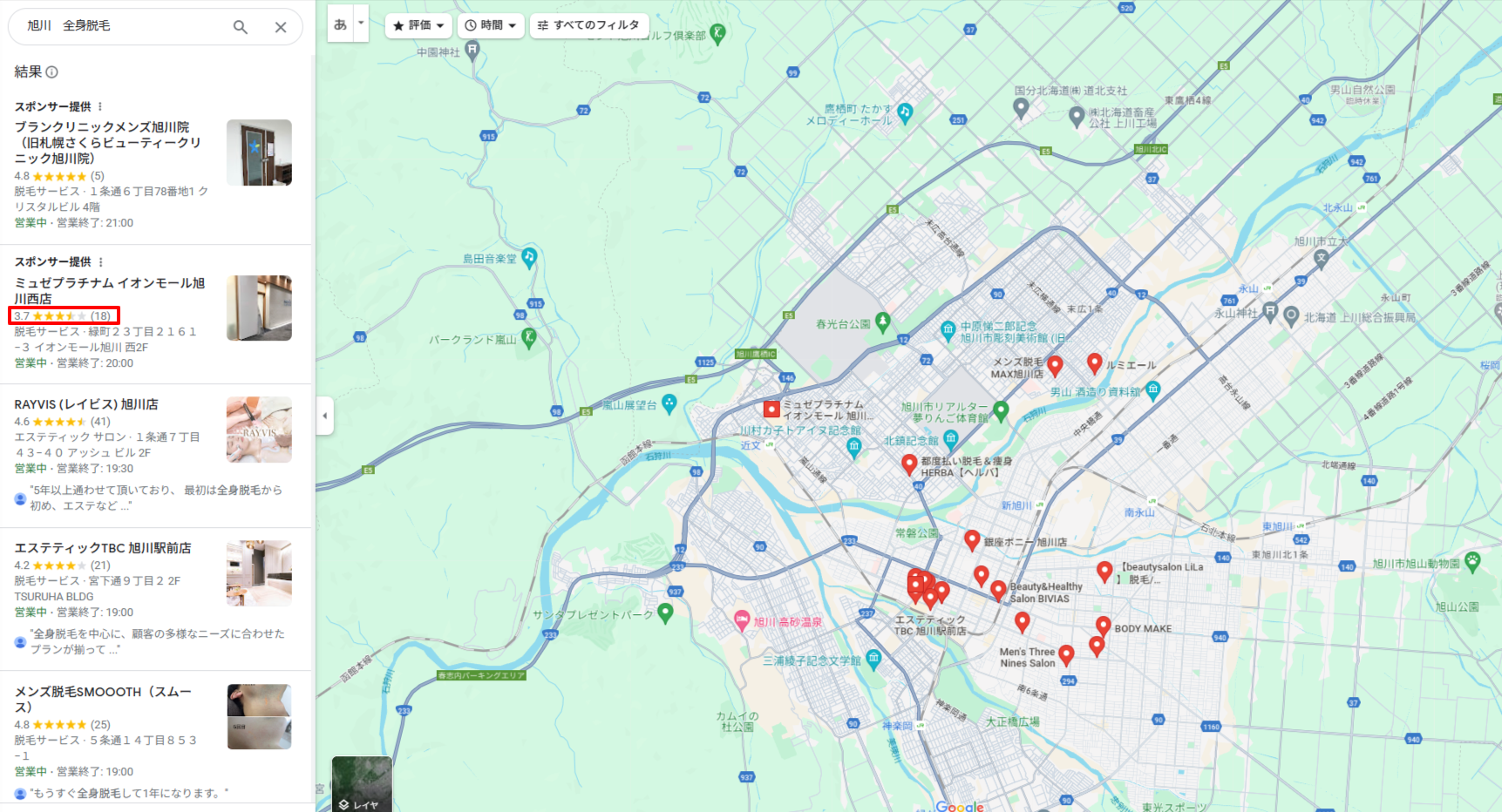Click the 三浦綾子記念文学館 museum marker

tap(874, 660)
